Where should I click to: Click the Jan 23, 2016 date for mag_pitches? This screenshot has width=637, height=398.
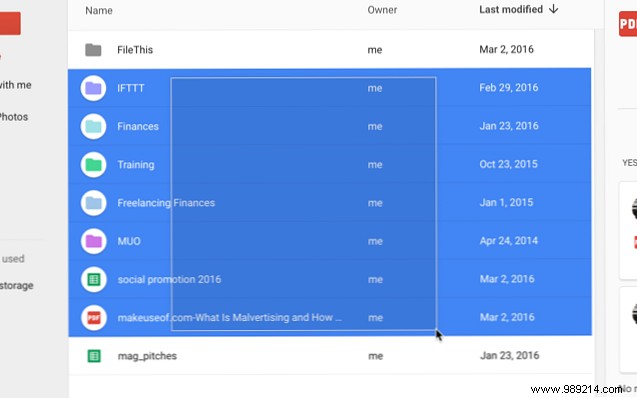[x=509, y=355]
